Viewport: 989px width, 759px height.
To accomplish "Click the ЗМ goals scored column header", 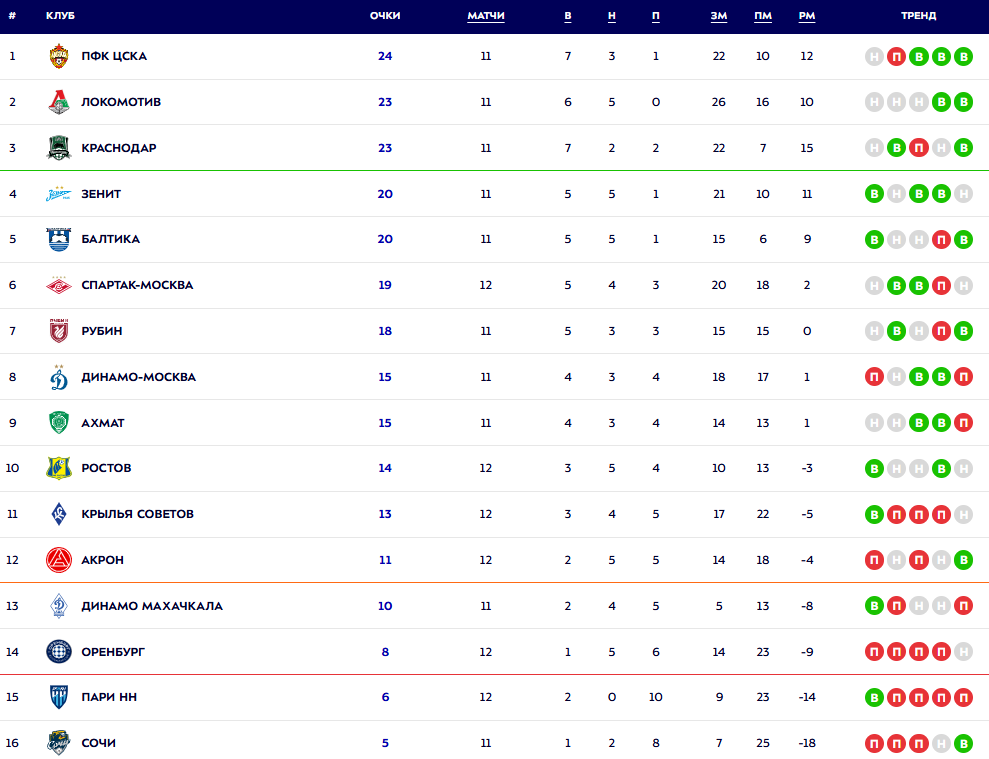I will 719,16.
